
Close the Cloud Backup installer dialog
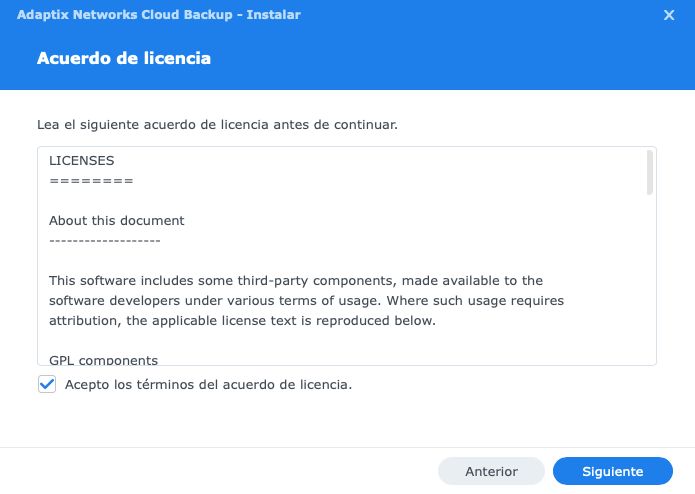point(669,15)
